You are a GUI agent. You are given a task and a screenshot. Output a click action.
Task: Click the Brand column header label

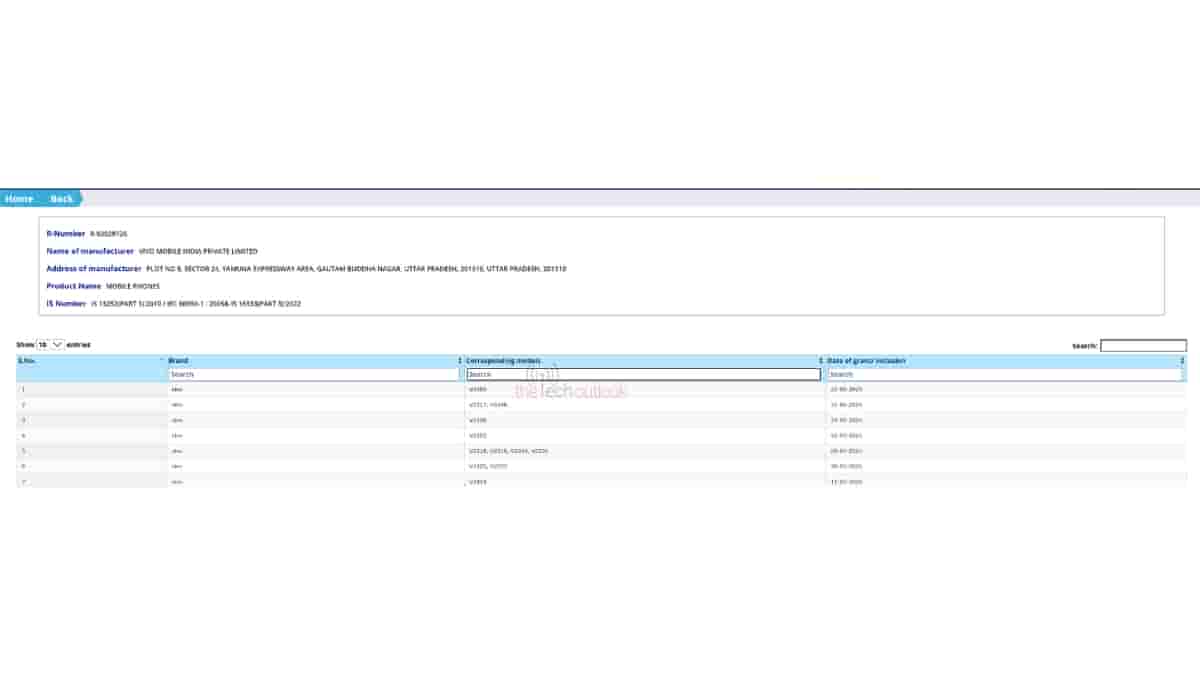pos(178,360)
